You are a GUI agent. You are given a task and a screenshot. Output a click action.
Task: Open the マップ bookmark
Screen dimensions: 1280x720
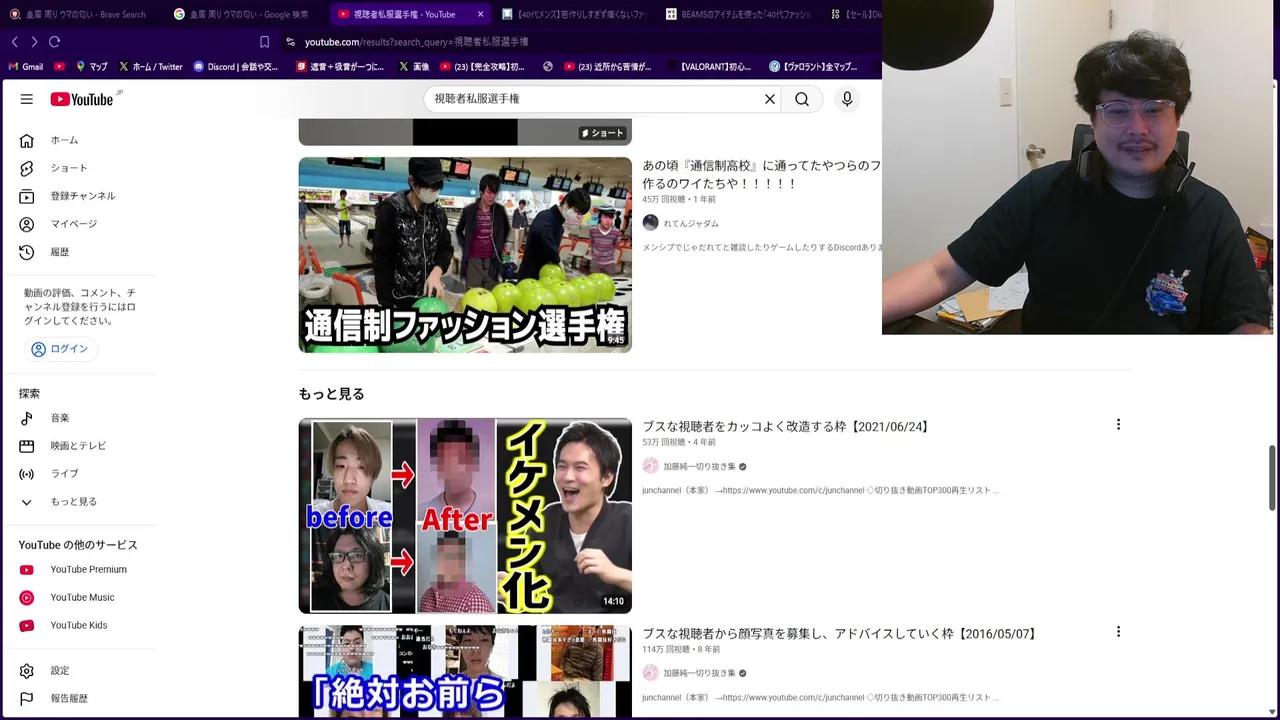(x=91, y=67)
